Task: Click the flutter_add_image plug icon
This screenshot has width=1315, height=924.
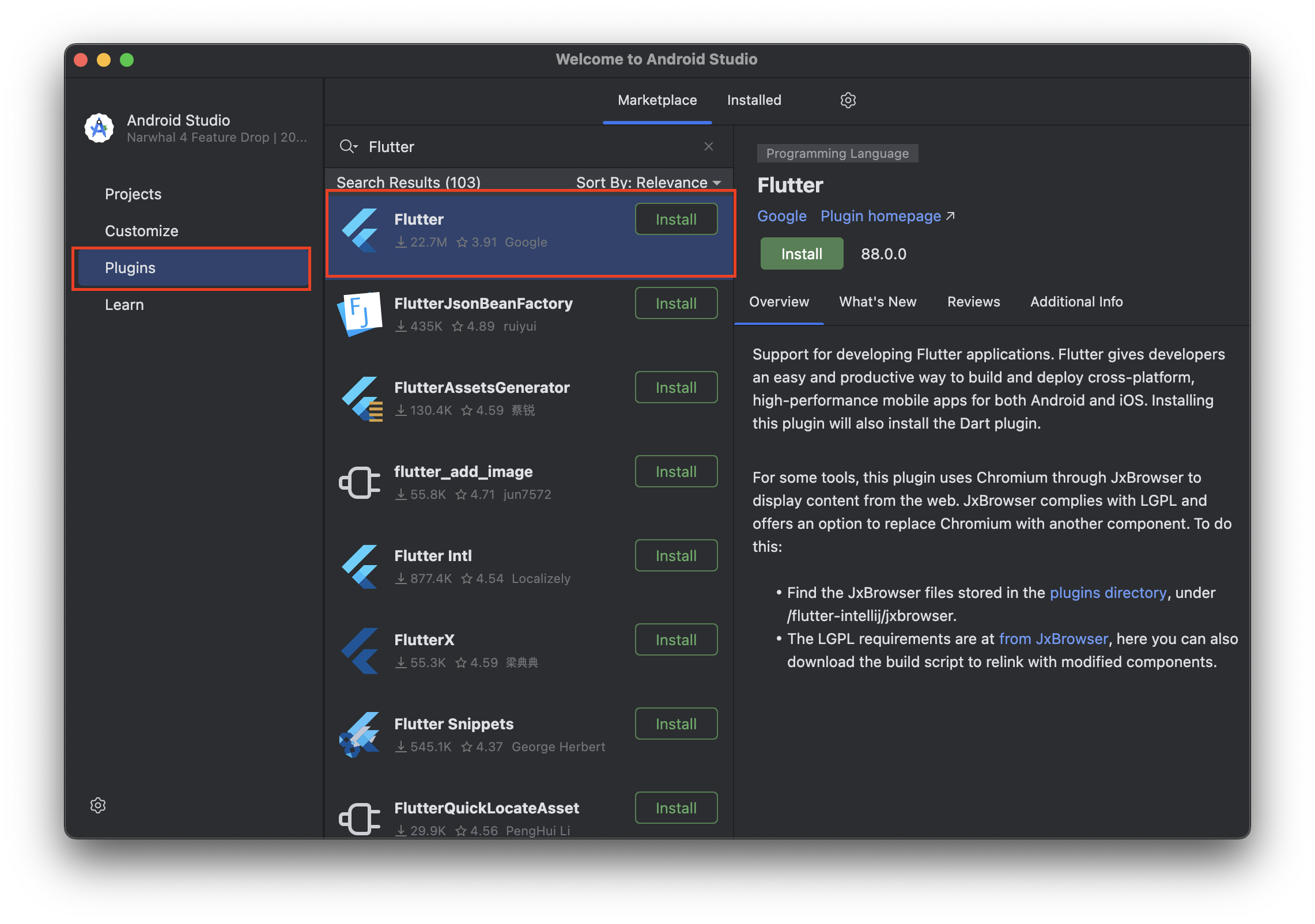Action: pyautogui.click(x=360, y=482)
